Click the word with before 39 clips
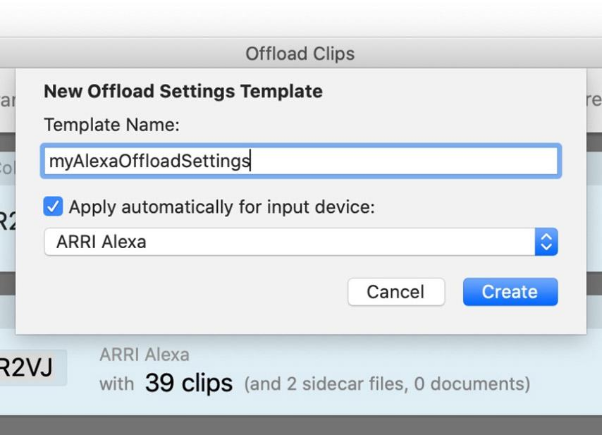The height and width of the screenshot is (435, 602). pos(117,384)
